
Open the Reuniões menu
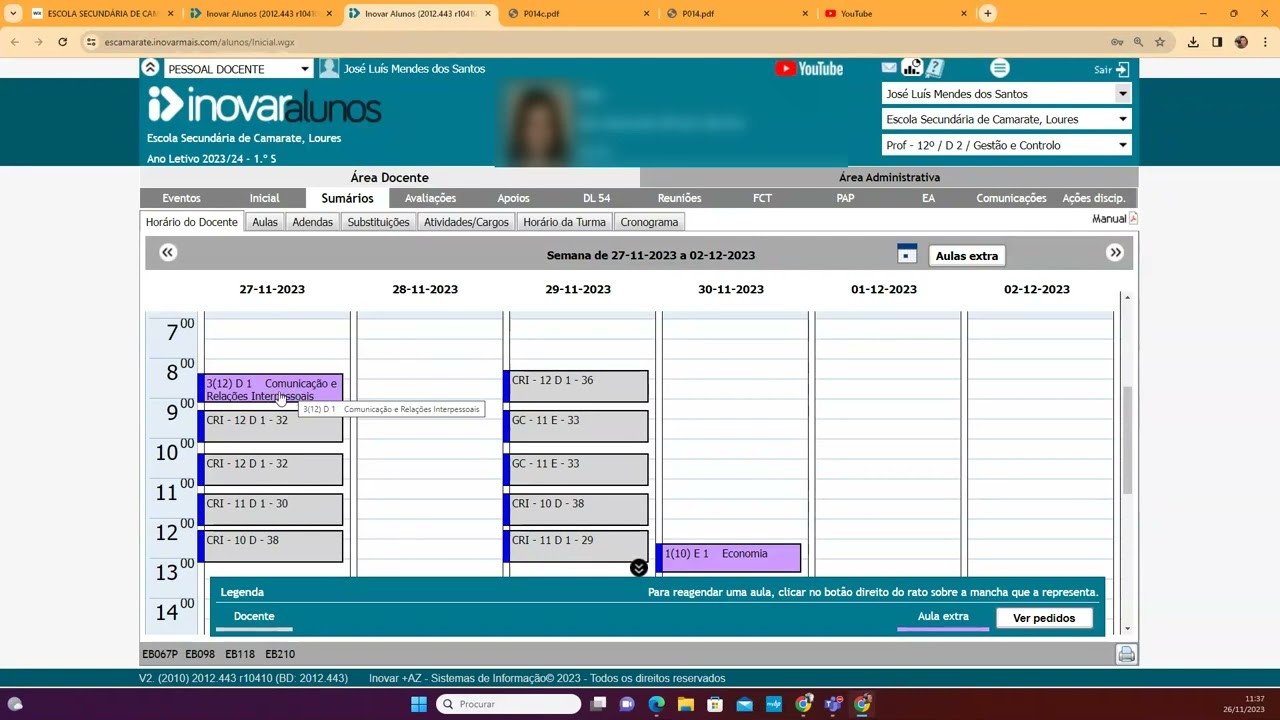click(679, 198)
